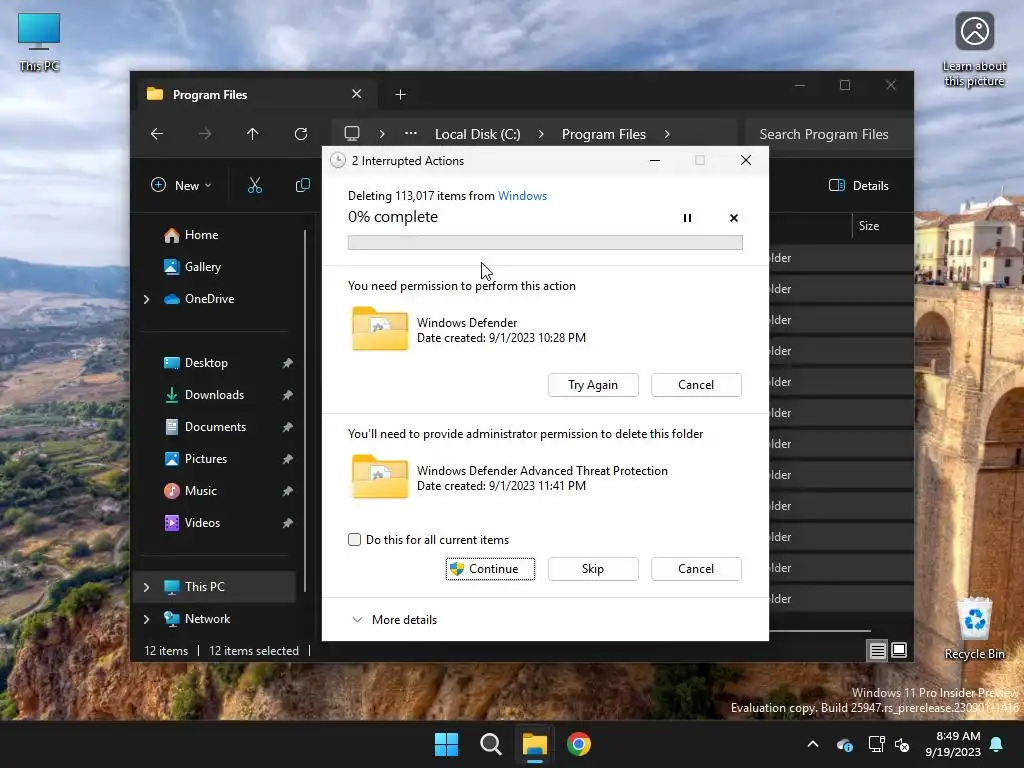Screen dimensions: 1024x768
Task: Click chevron after Local Disk (C:)
Action: 541,134
